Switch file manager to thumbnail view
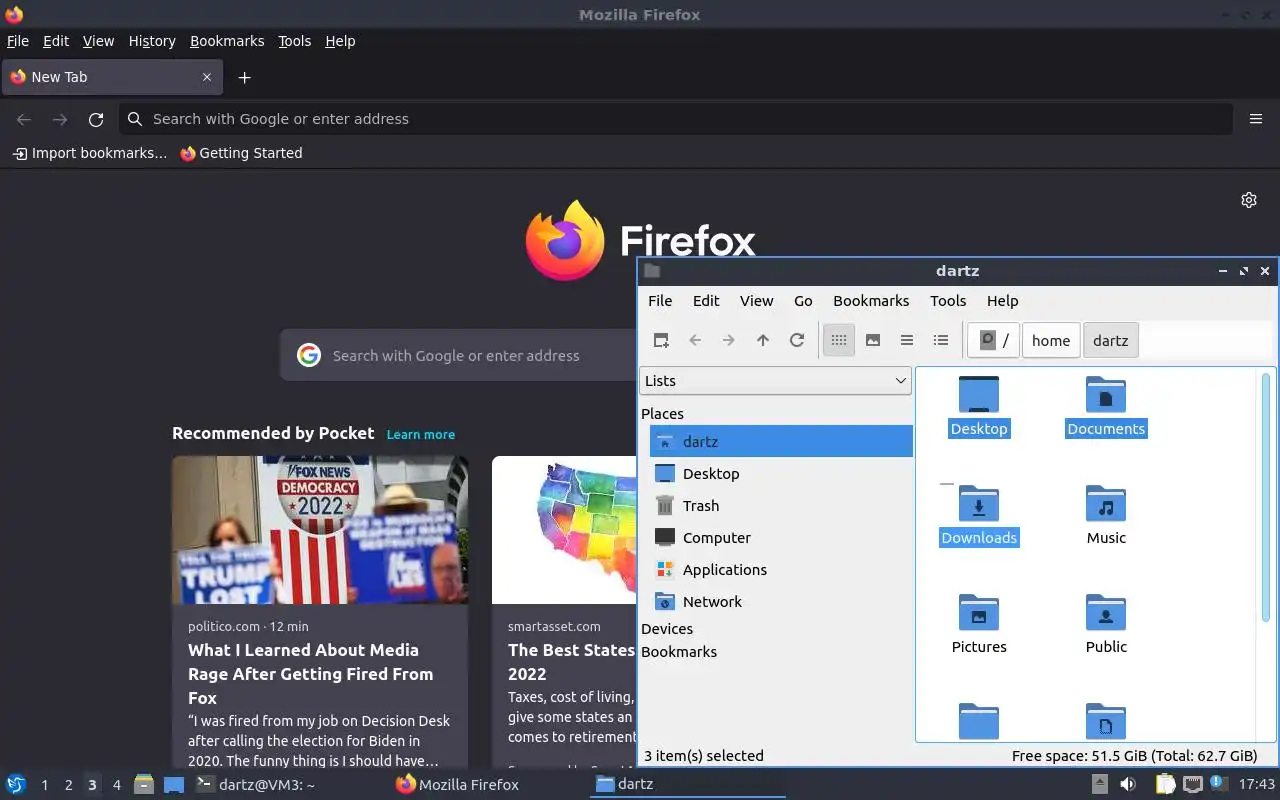 click(x=873, y=340)
